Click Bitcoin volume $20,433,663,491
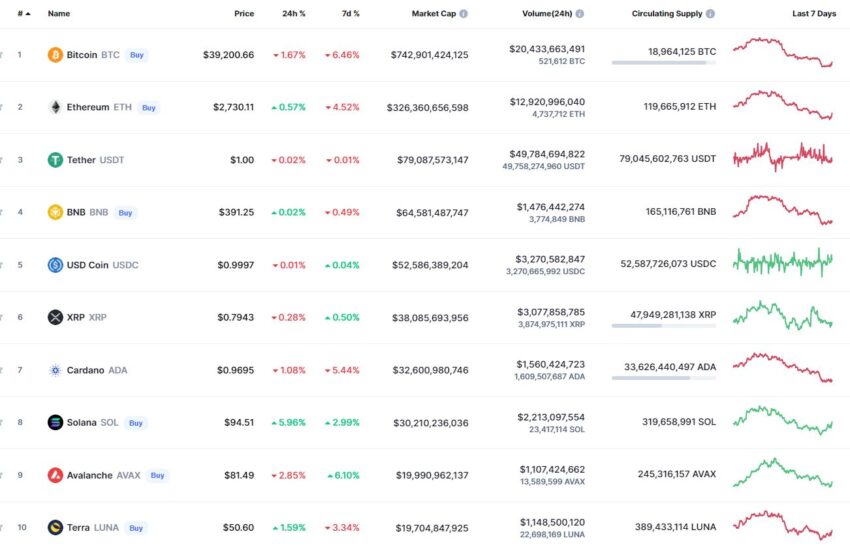The height and width of the screenshot is (551, 850). pos(547,49)
